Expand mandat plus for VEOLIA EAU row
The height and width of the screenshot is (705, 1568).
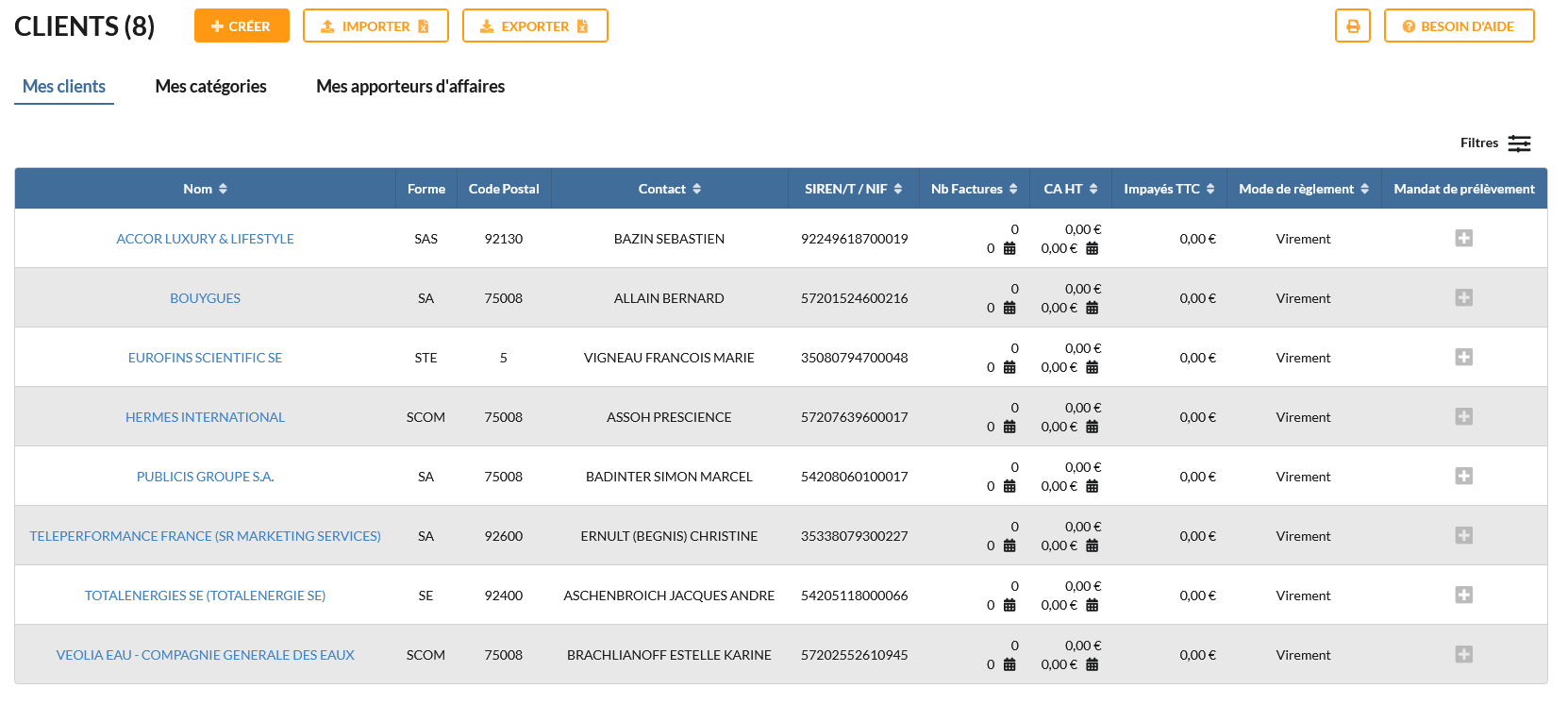(x=1464, y=654)
